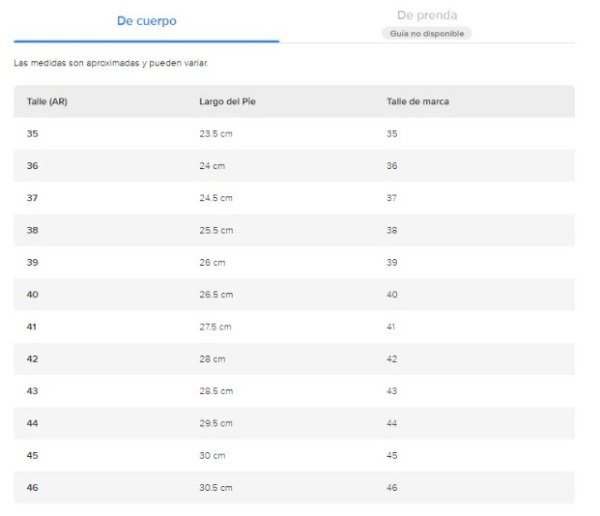
Task: Select the size 35 row
Action: [294, 134]
